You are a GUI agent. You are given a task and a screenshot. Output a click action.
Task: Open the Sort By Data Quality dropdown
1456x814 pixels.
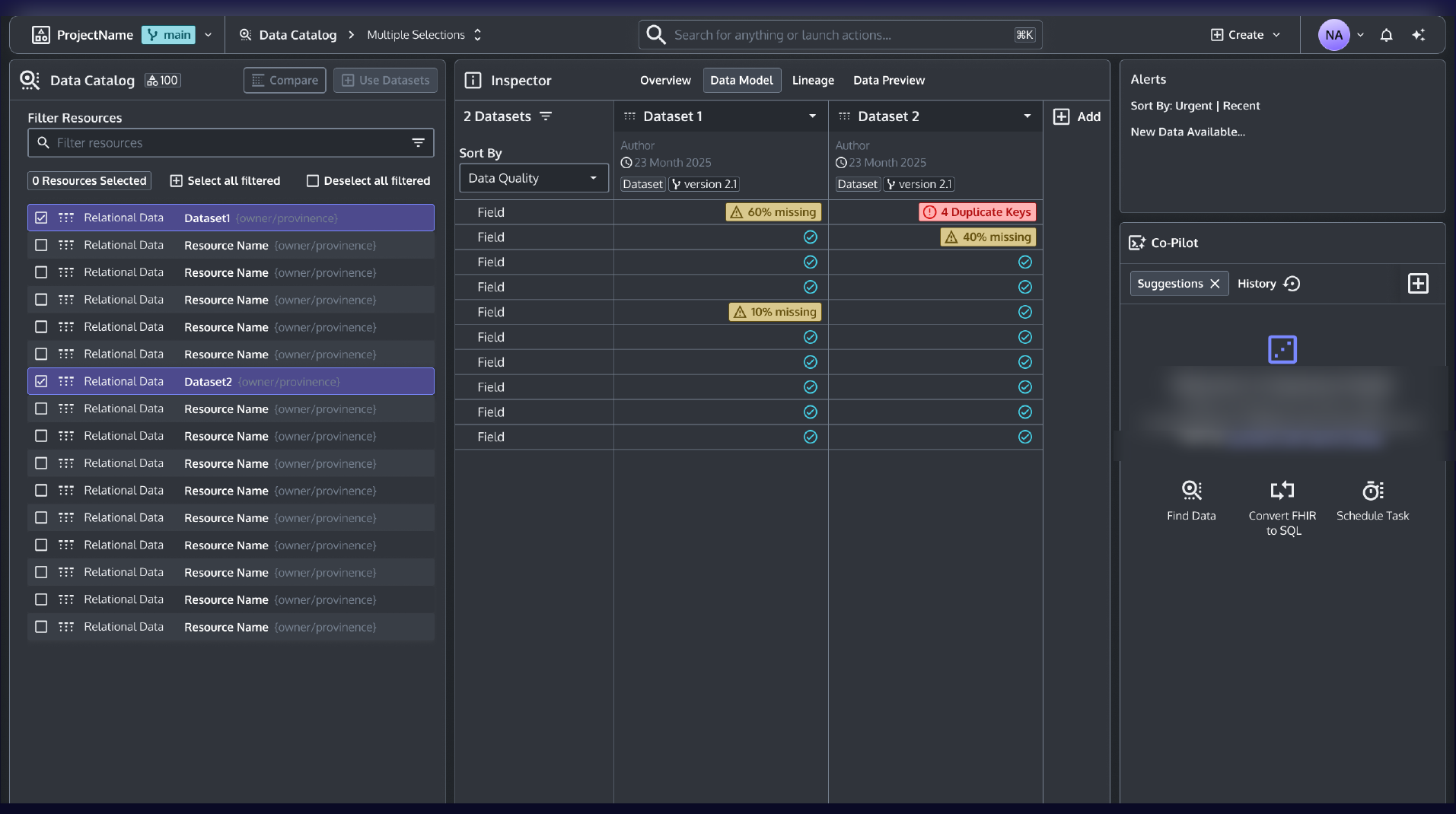pos(534,178)
